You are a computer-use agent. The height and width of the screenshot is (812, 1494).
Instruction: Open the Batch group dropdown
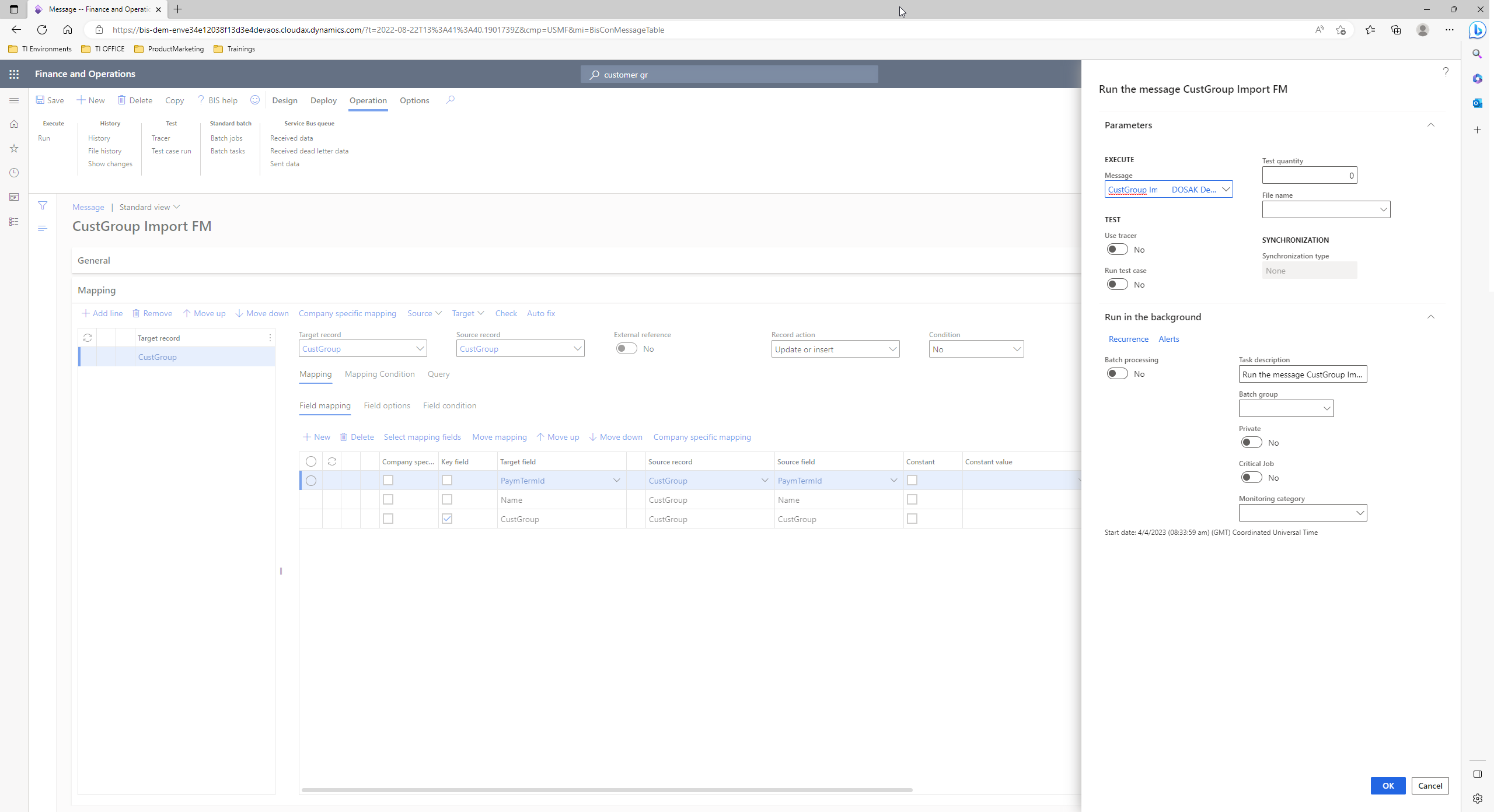pyautogui.click(x=1328, y=408)
